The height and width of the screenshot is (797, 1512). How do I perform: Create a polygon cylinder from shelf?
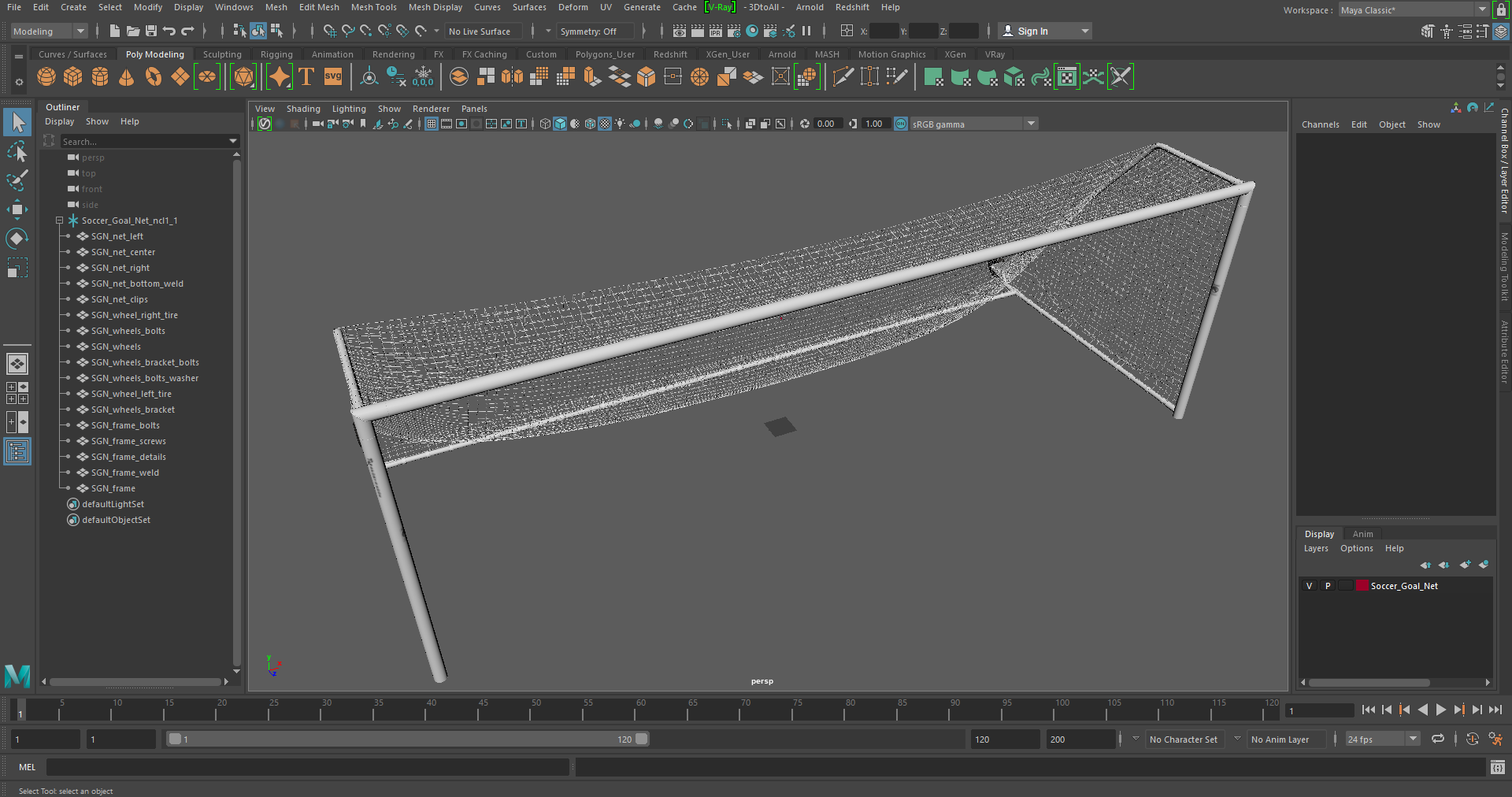tap(100, 77)
